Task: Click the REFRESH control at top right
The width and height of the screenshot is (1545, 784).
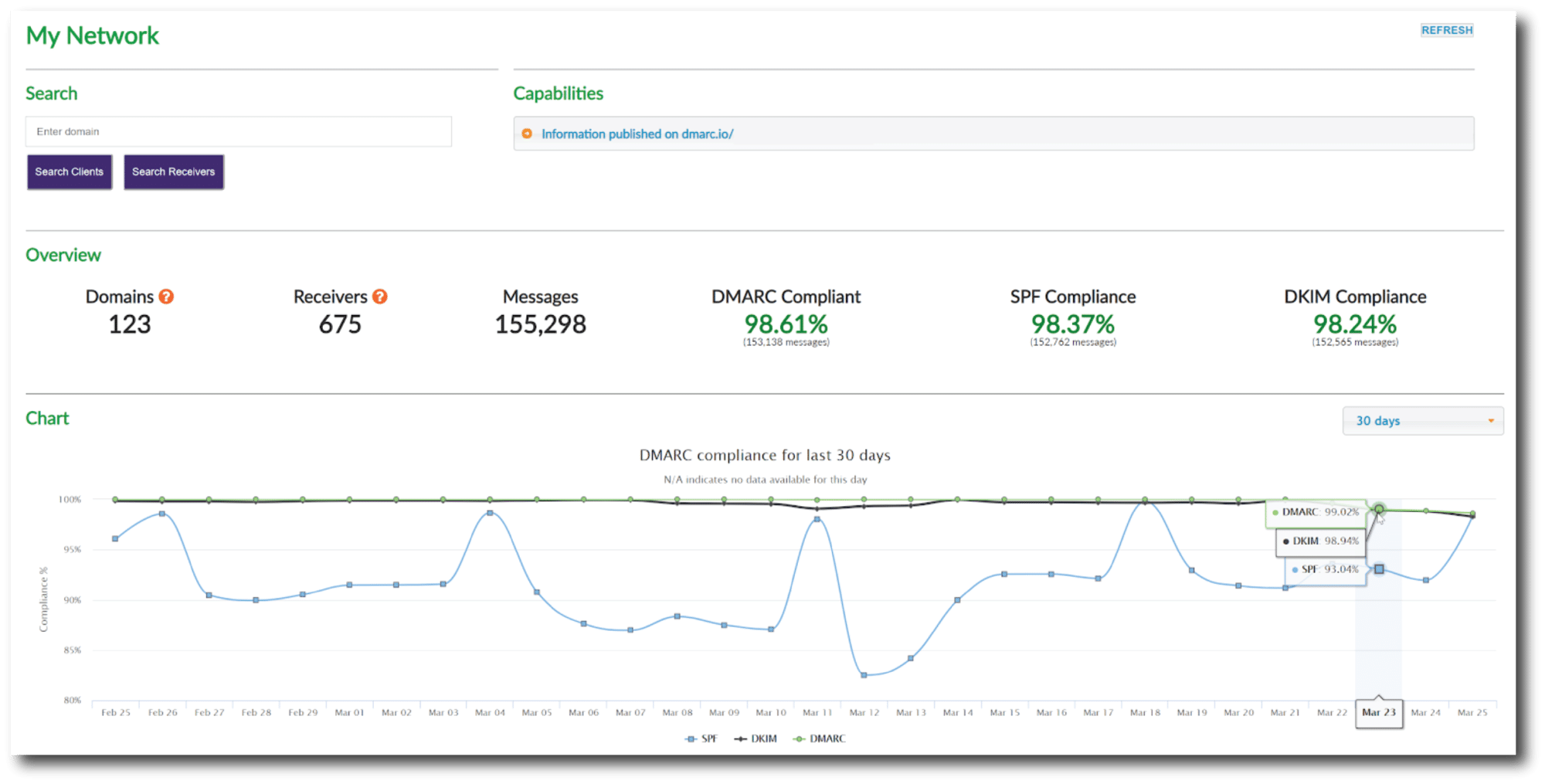Action: coord(1447,29)
